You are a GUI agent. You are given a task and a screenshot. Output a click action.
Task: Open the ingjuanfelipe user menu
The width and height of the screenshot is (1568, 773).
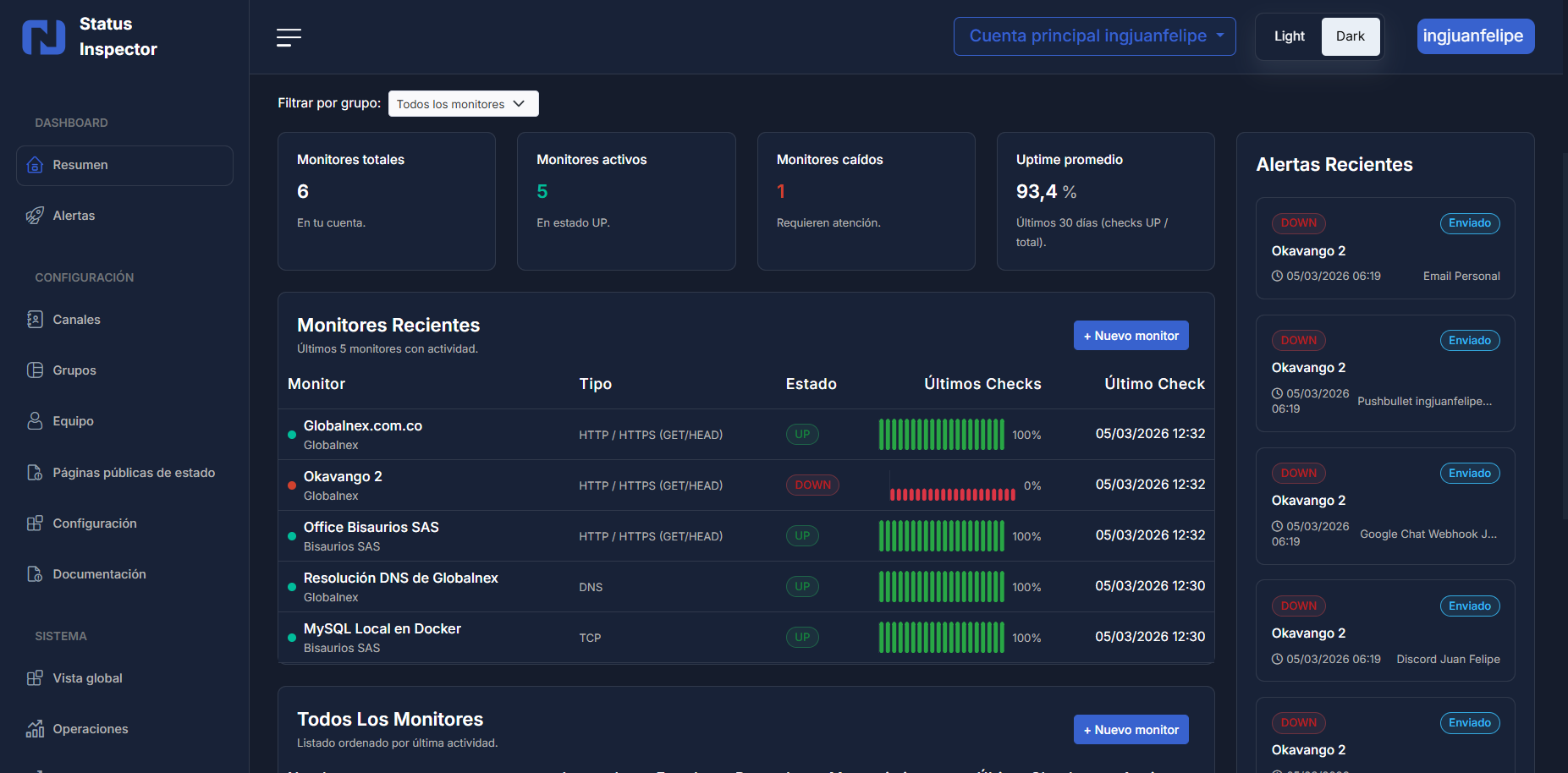point(1476,36)
